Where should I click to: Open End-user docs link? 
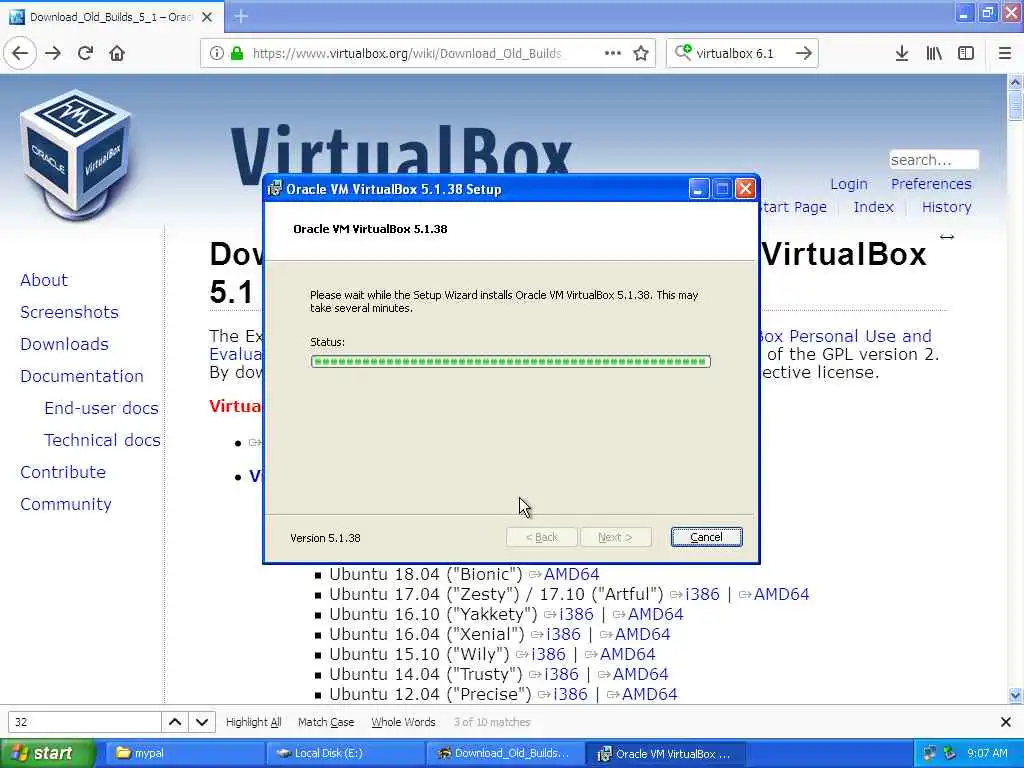(101, 408)
